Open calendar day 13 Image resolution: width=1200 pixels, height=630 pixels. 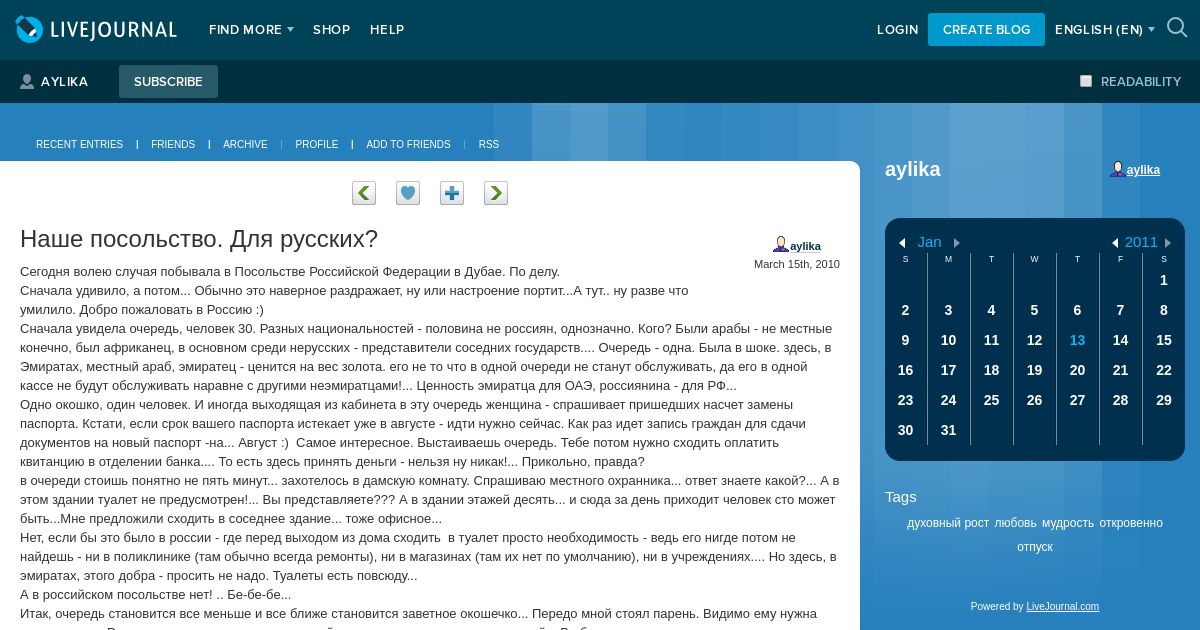pyautogui.click(x=1077, y=340)
